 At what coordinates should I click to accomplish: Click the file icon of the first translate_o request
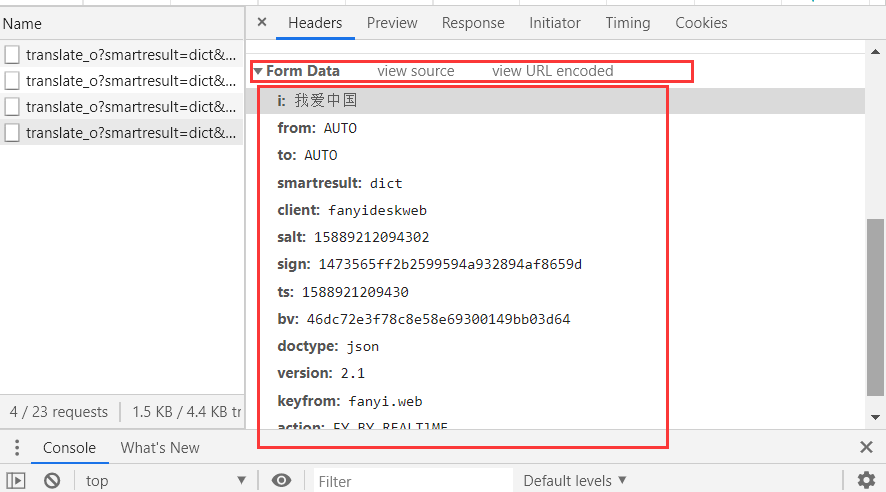pos(12,55)
